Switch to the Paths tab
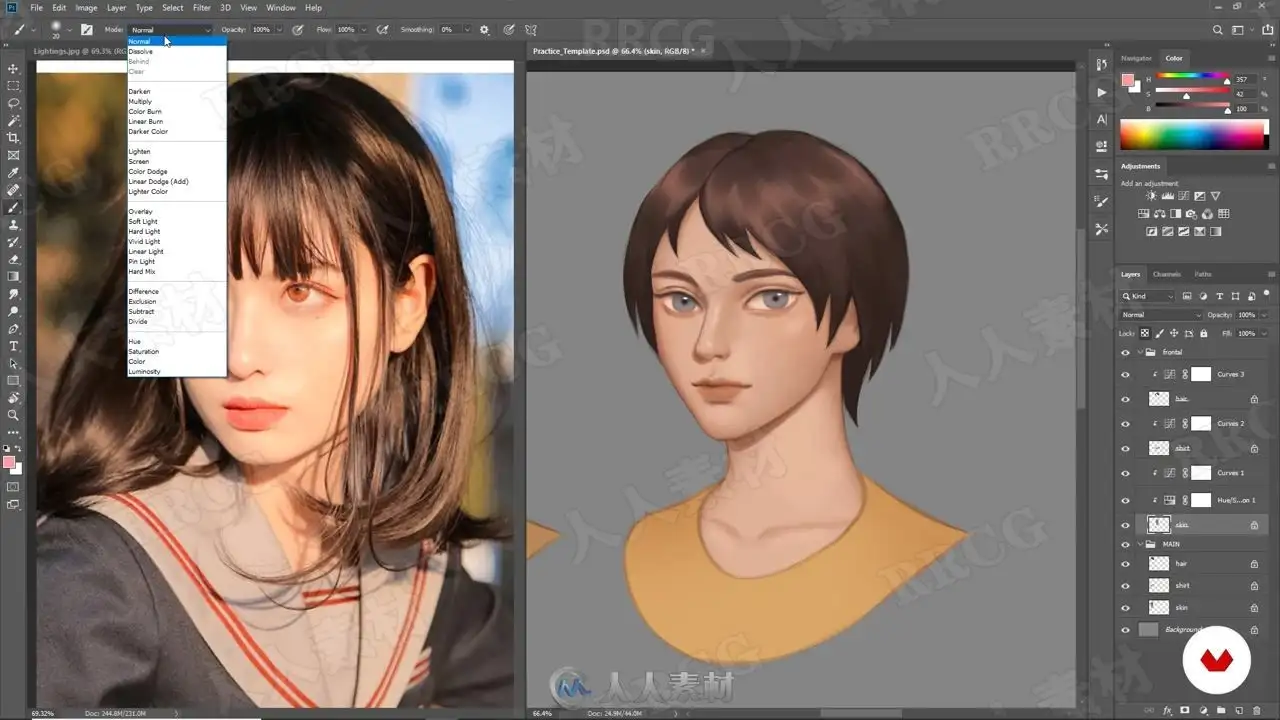Image resolution: width=1280 pixels, height=720 pixels. 1203,274
